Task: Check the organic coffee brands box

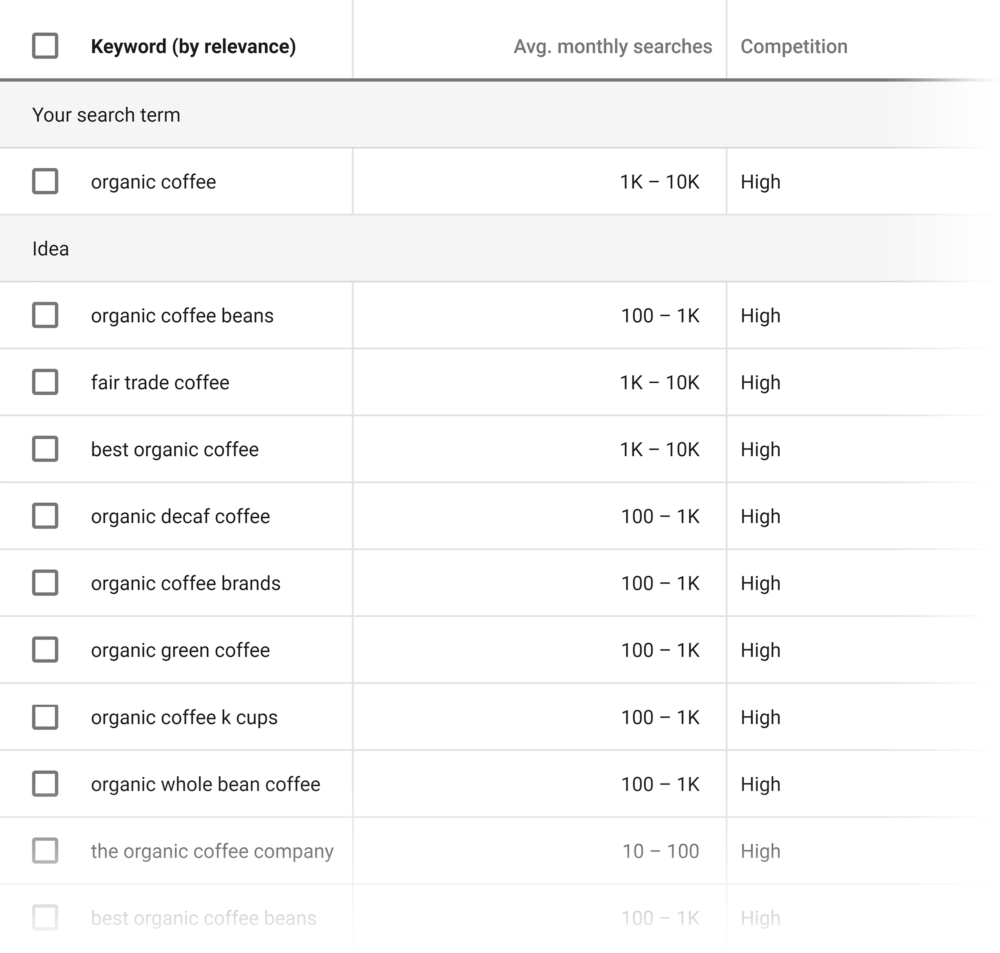Action: click(45, 583)
